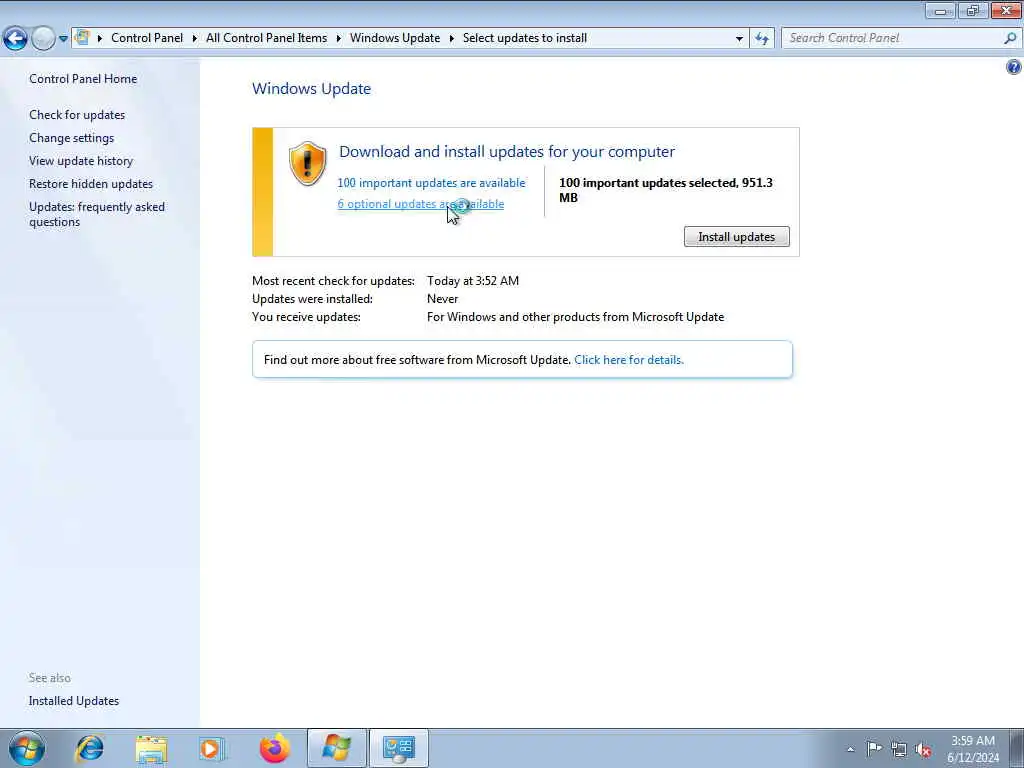Open 6 optional updates are available link
Screen dimensions: 1024x768
421,204
